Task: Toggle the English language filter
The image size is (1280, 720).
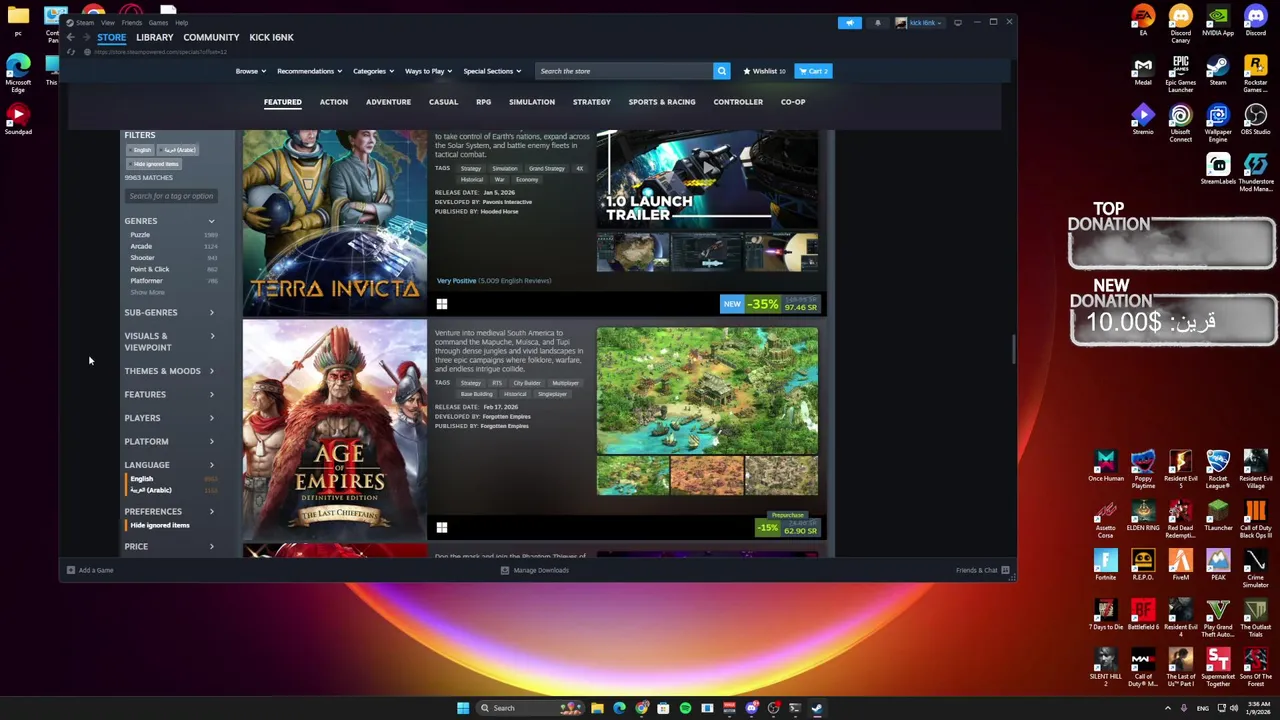Action: click(x=141, y=479)
